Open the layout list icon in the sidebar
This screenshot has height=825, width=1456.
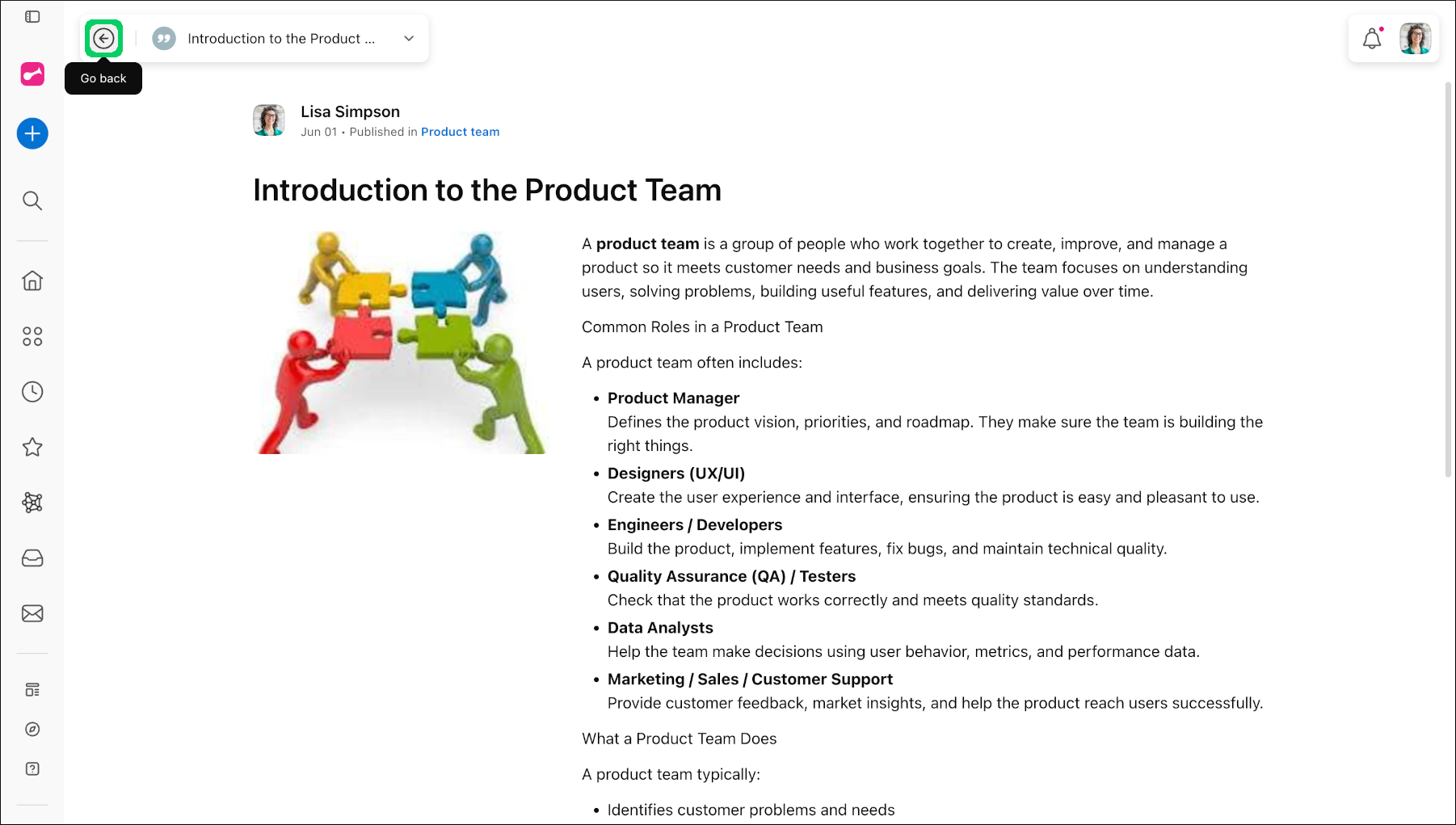pos(32,689)
